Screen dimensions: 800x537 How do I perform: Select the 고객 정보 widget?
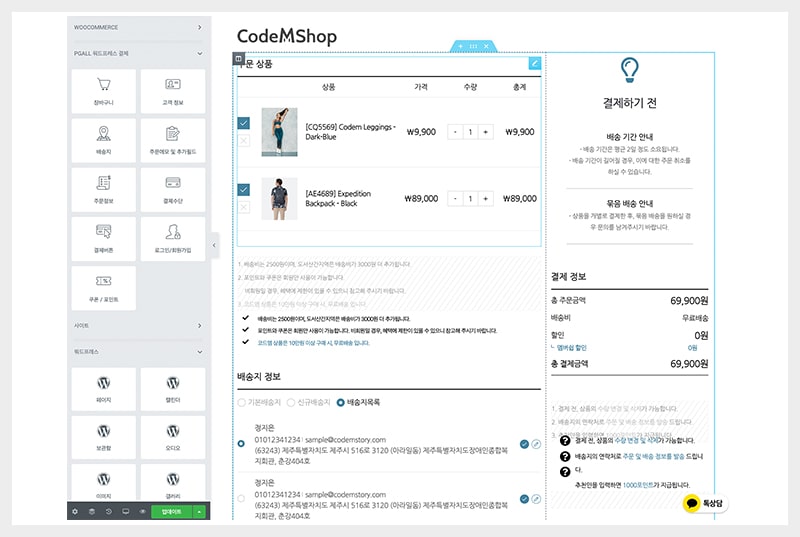coord(172,91)
